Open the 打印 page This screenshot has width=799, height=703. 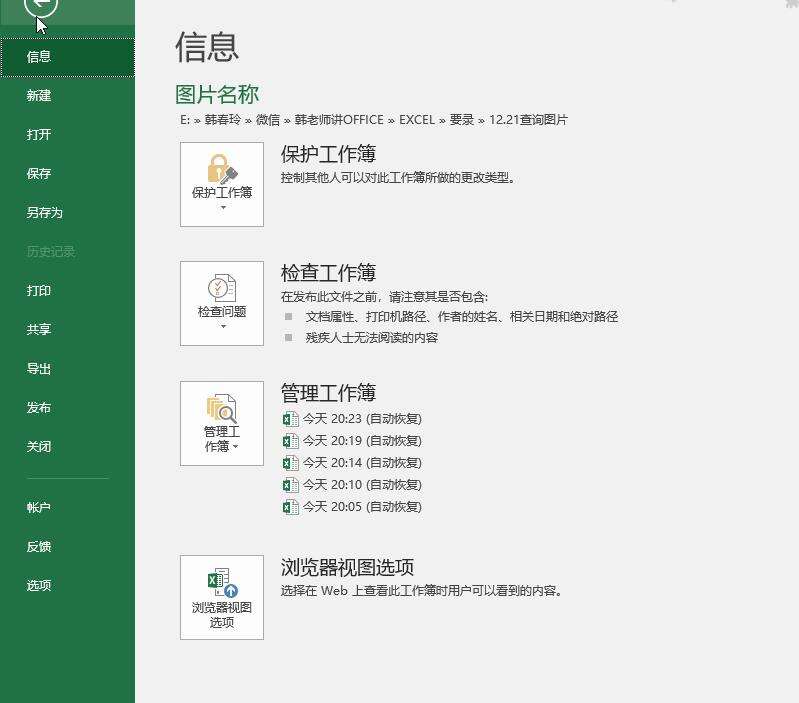click(x=39, y=290)
